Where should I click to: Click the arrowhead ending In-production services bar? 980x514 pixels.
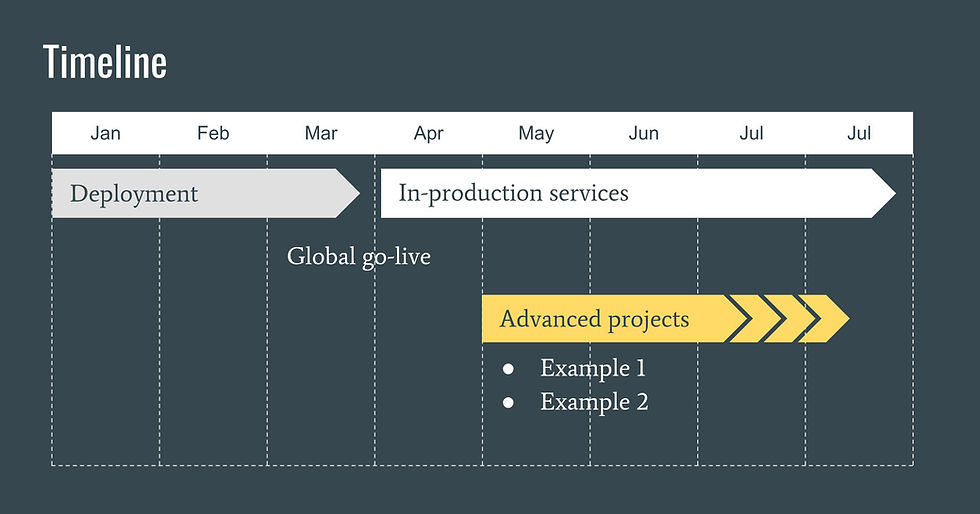click(x=885, y=193)
